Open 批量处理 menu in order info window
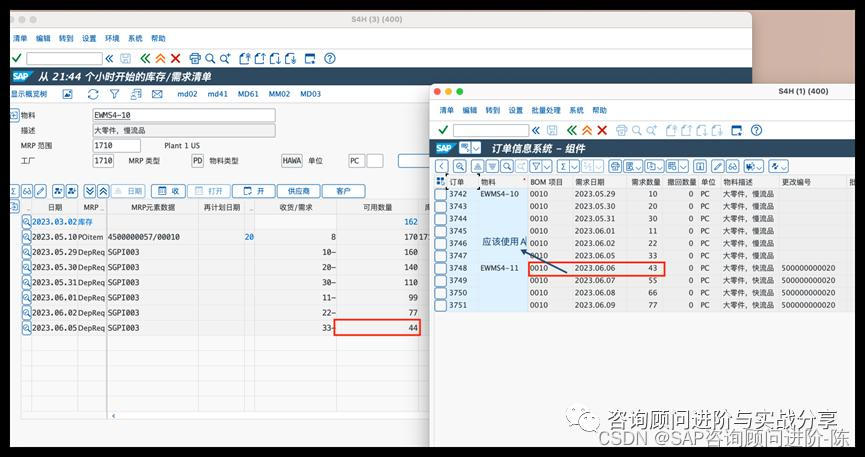 [x=546, y=110]
